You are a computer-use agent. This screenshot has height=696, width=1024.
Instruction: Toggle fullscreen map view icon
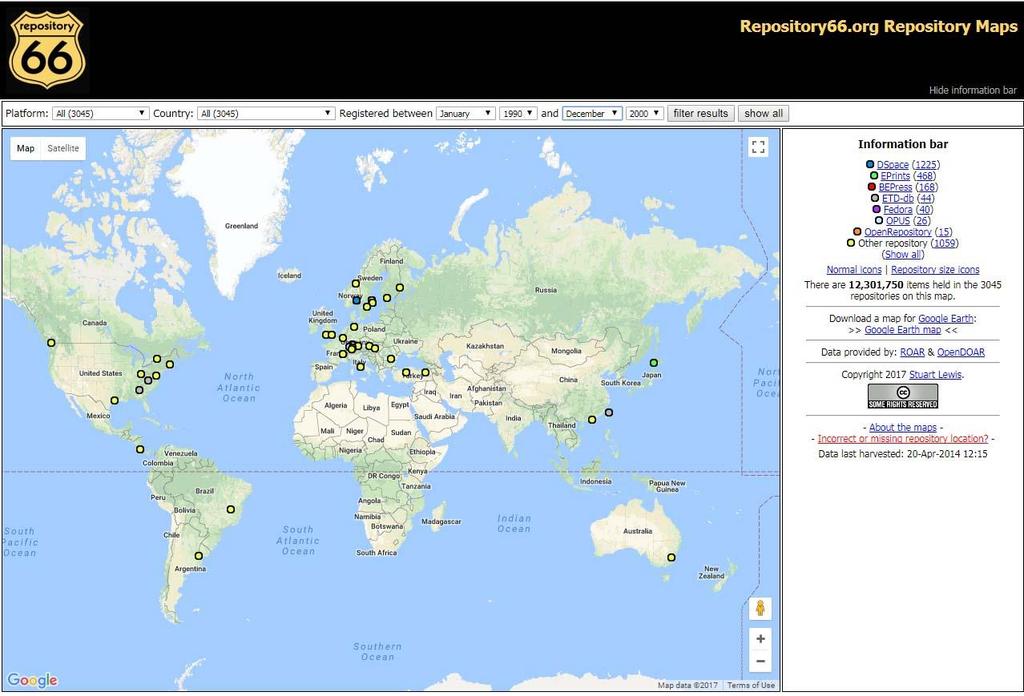click(758, 147)
